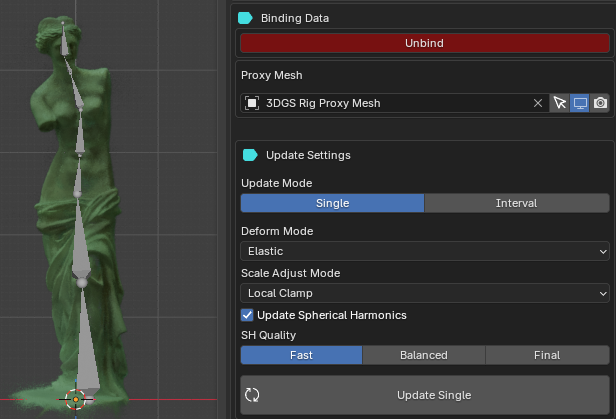
Task: Click the Binding Data header label
Action: (x=295, y=18)
